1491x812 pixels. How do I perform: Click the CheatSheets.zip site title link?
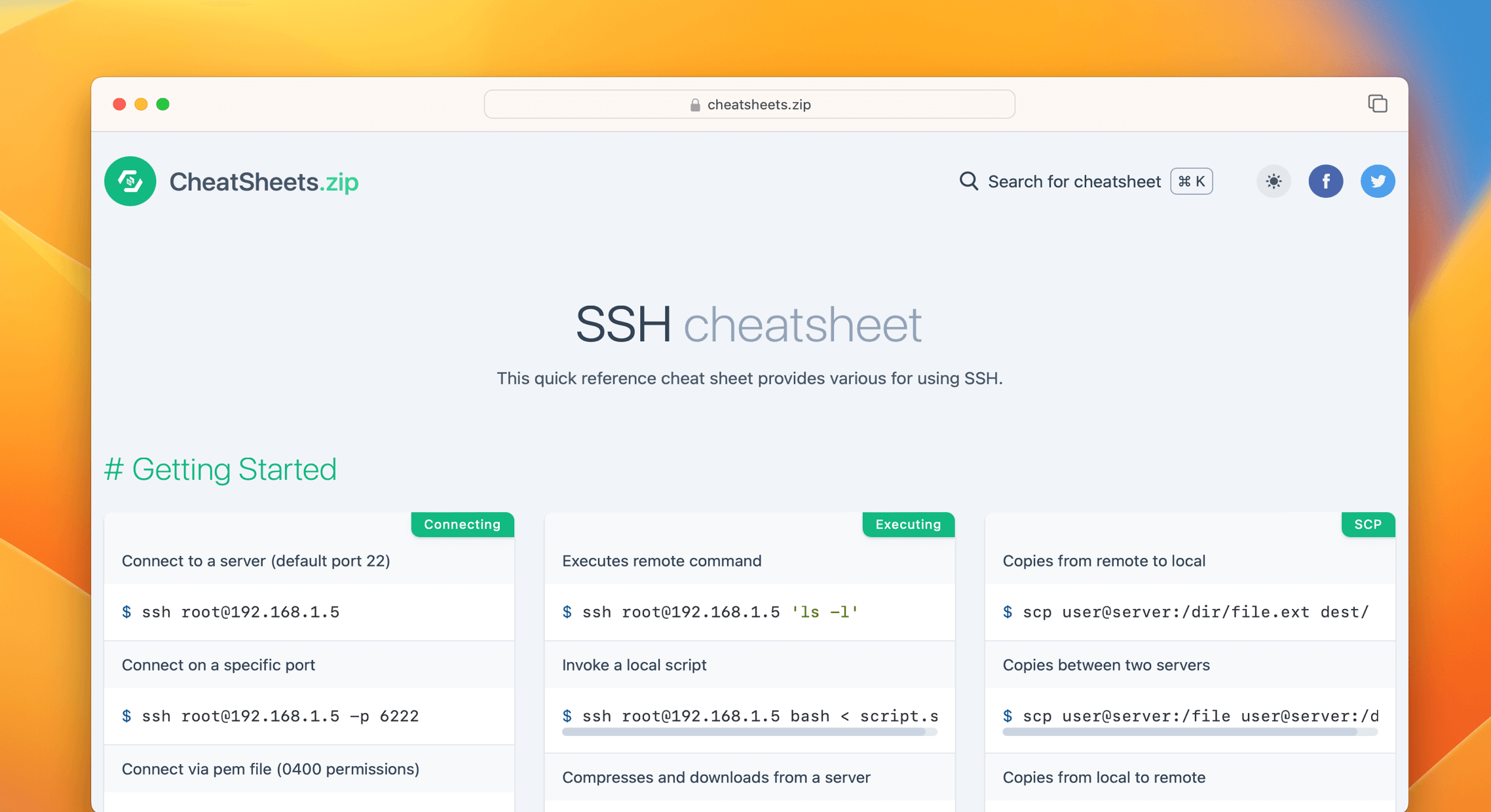pos(264,181)
